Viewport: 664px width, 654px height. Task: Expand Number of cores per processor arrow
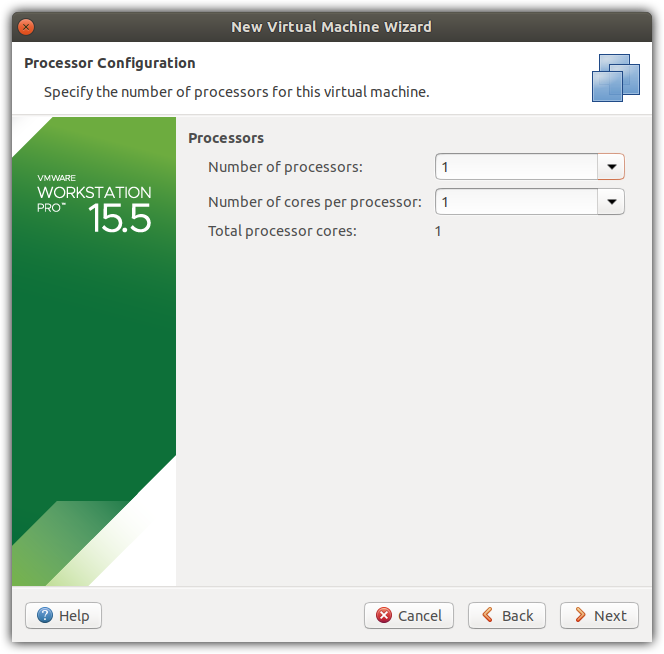(611, 202)
